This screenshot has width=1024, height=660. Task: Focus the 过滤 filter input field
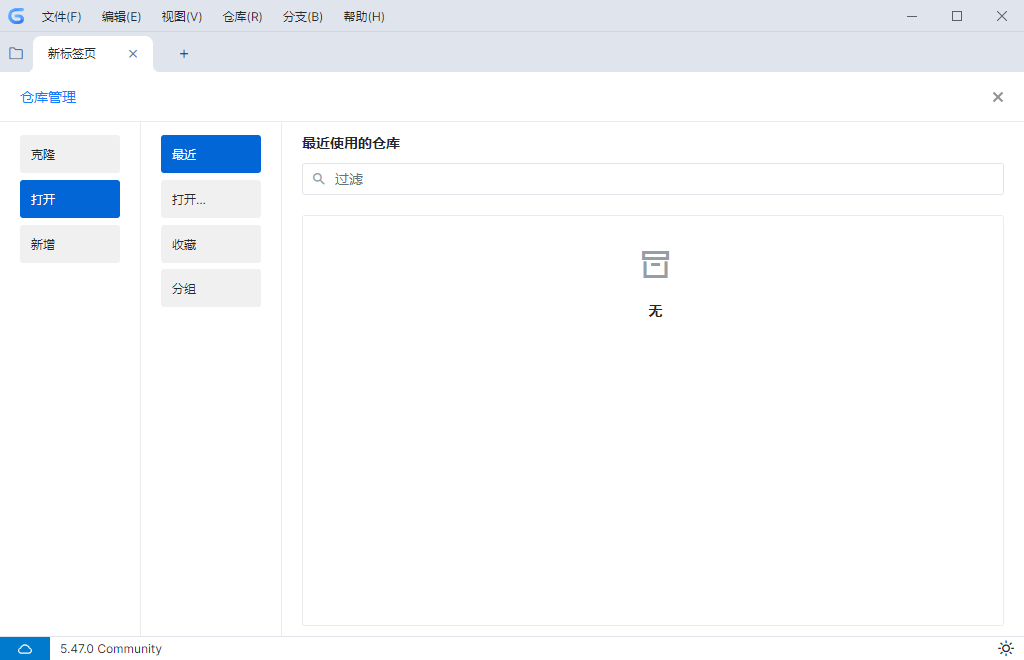[652, 179]
